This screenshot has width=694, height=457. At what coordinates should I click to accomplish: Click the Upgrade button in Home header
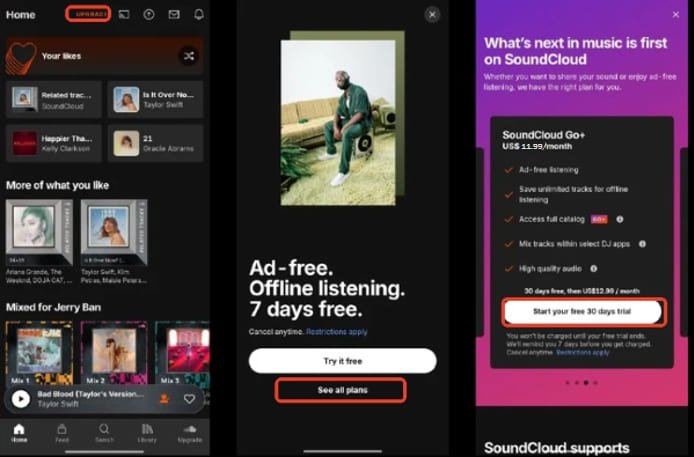[88, 14]
